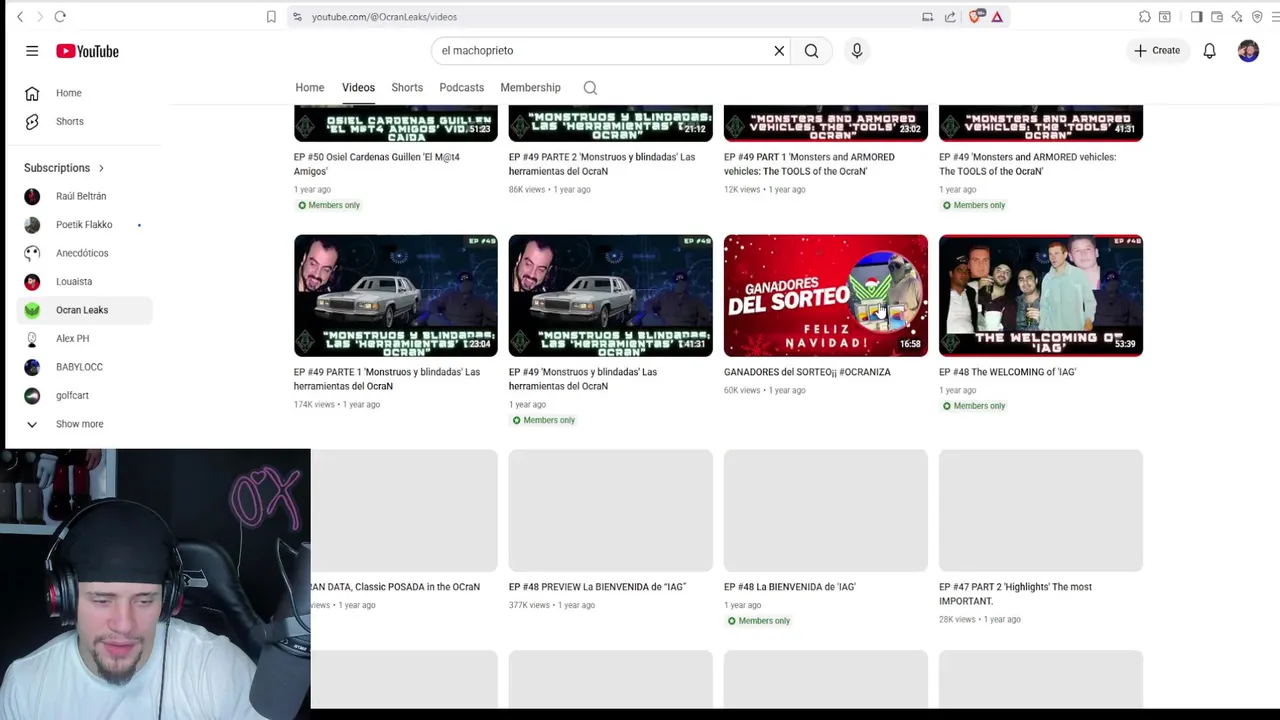This screenshot has height=720, width=1280.
Task: Open the Brave Wallet icon
Action: [1217, 17]
